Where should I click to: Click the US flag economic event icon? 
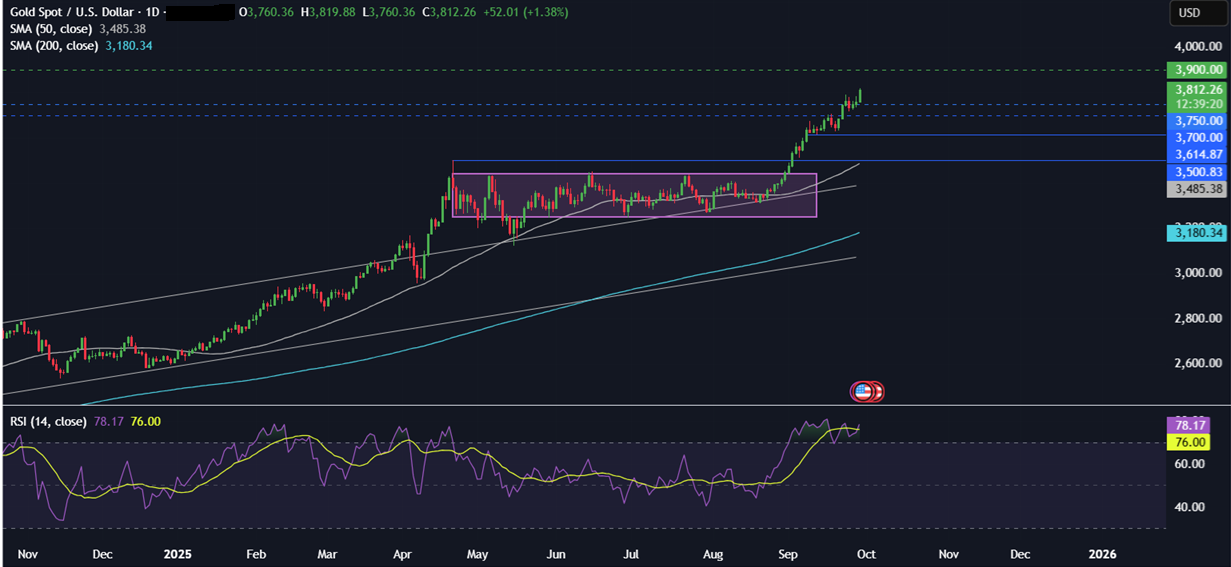(861, 391)
